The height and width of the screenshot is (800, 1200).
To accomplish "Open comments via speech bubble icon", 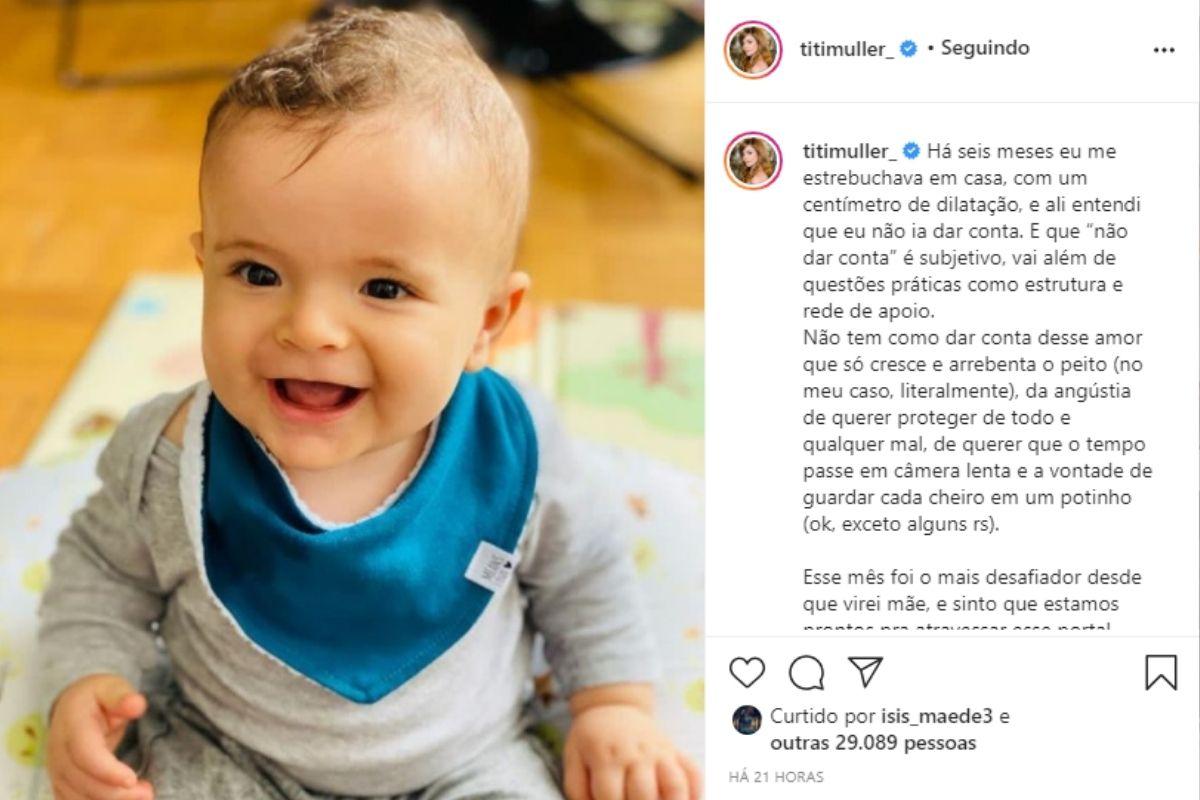I will [x=806, y=672].
